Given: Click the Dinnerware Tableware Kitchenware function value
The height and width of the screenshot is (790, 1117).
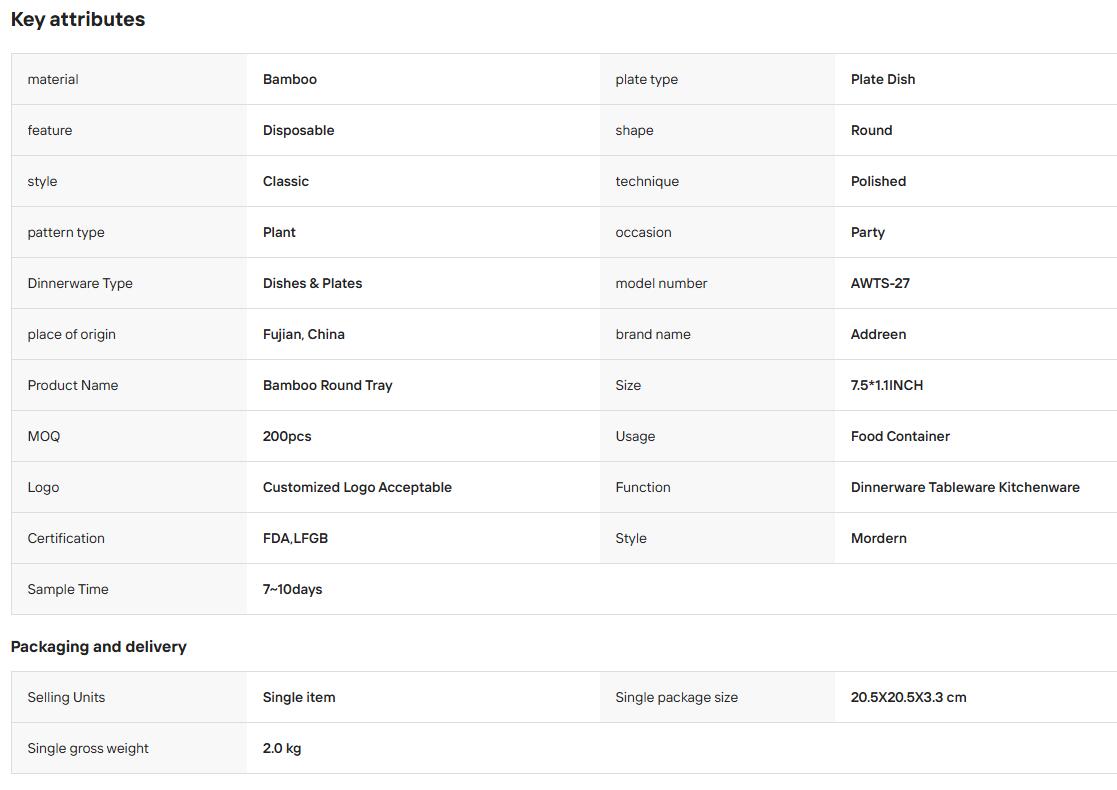Looking at the screenshot, I should click(x=965, y=487).
